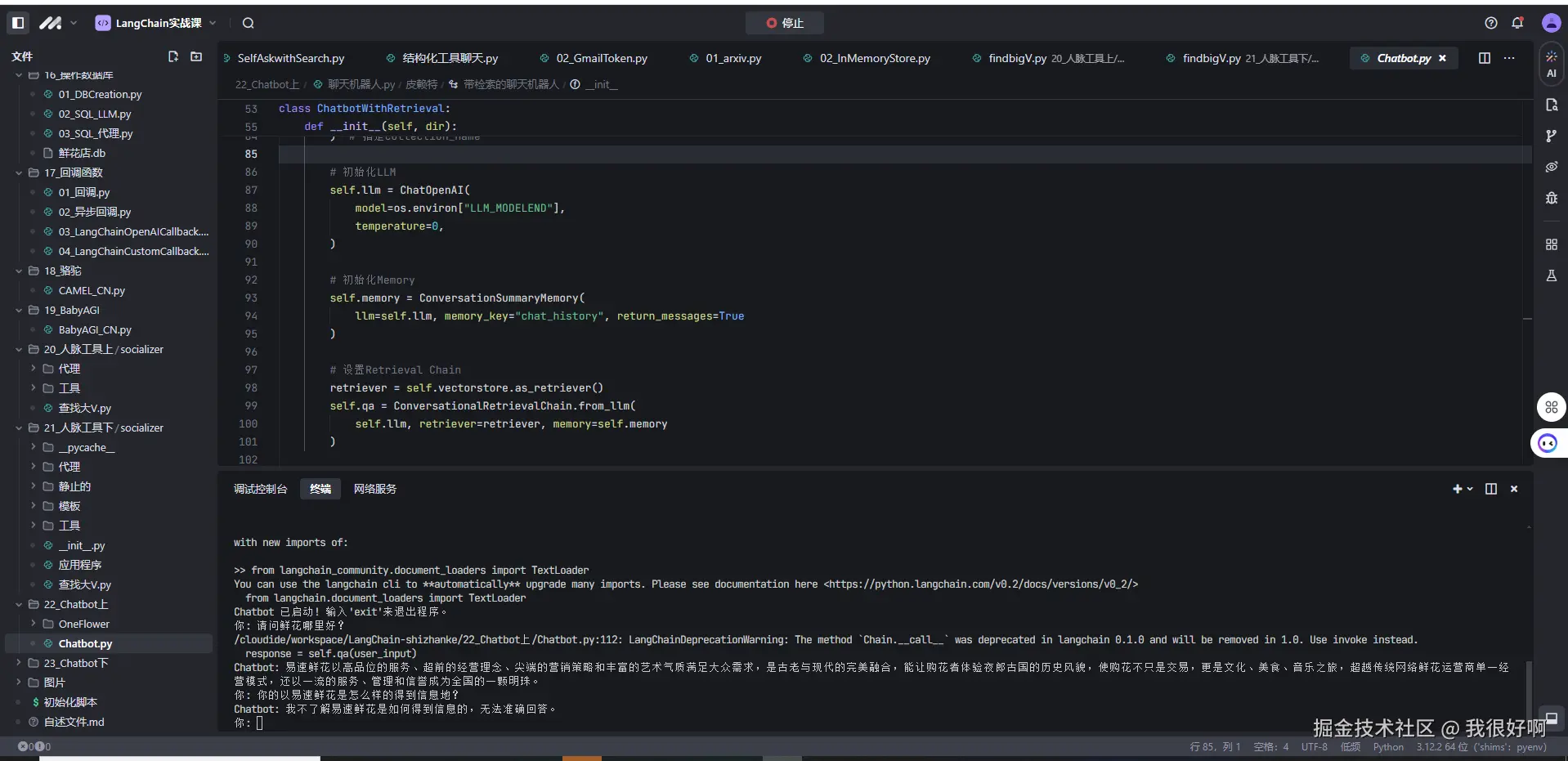Screen dimensions: 1568x761
Task: Open the help question mark icon
Action: [1491, 23]
